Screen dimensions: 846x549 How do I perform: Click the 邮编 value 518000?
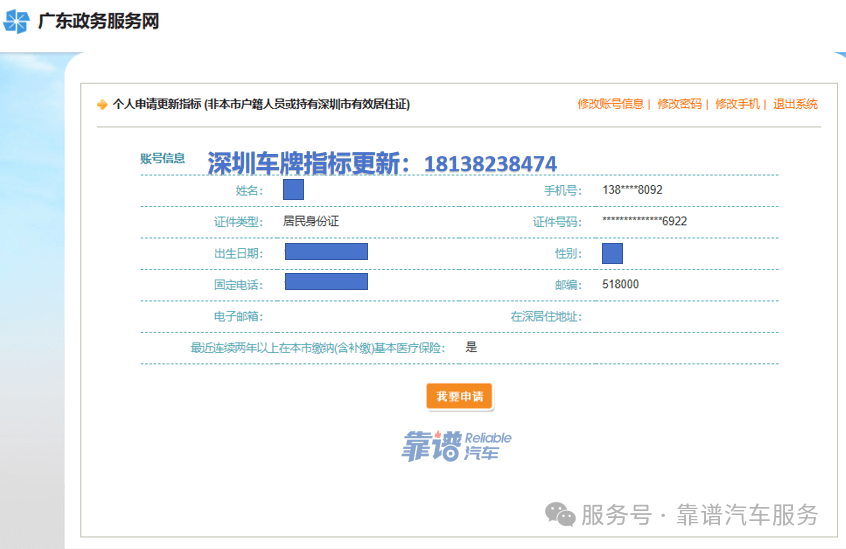[620, 284]
